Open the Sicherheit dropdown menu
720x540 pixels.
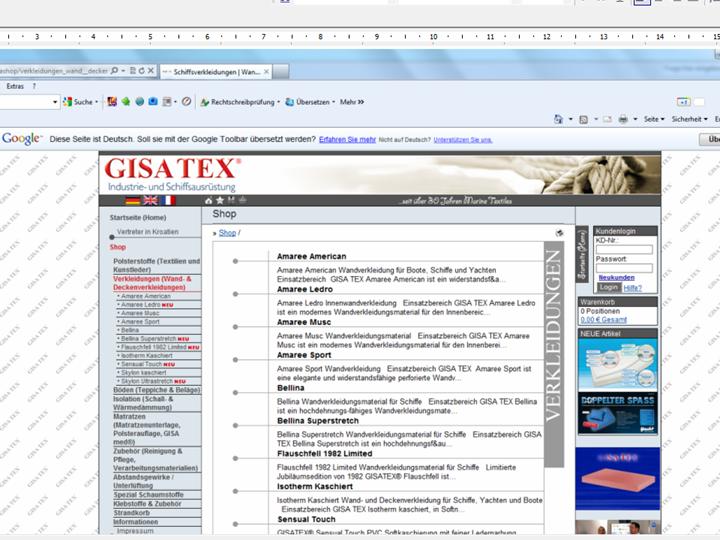click(689, 119)
